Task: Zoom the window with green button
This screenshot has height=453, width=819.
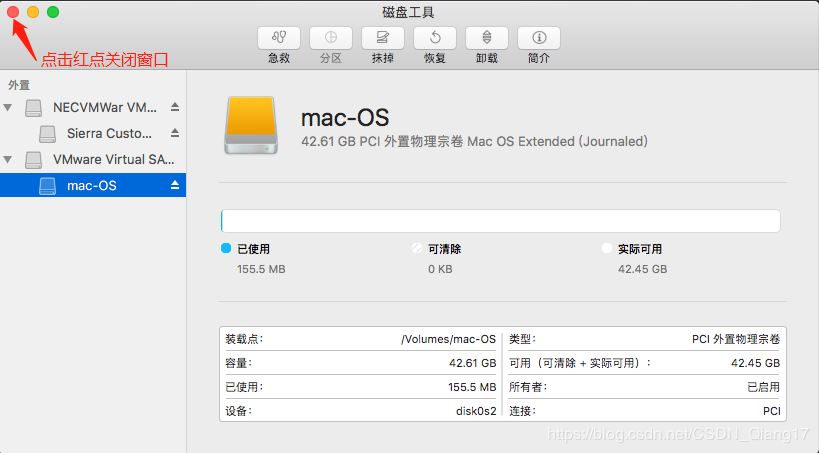Action: 53,11
